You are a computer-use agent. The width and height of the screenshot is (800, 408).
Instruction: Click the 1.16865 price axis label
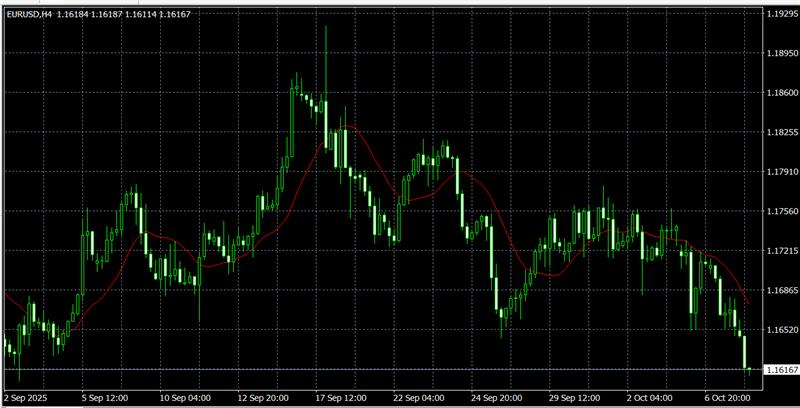782,290
